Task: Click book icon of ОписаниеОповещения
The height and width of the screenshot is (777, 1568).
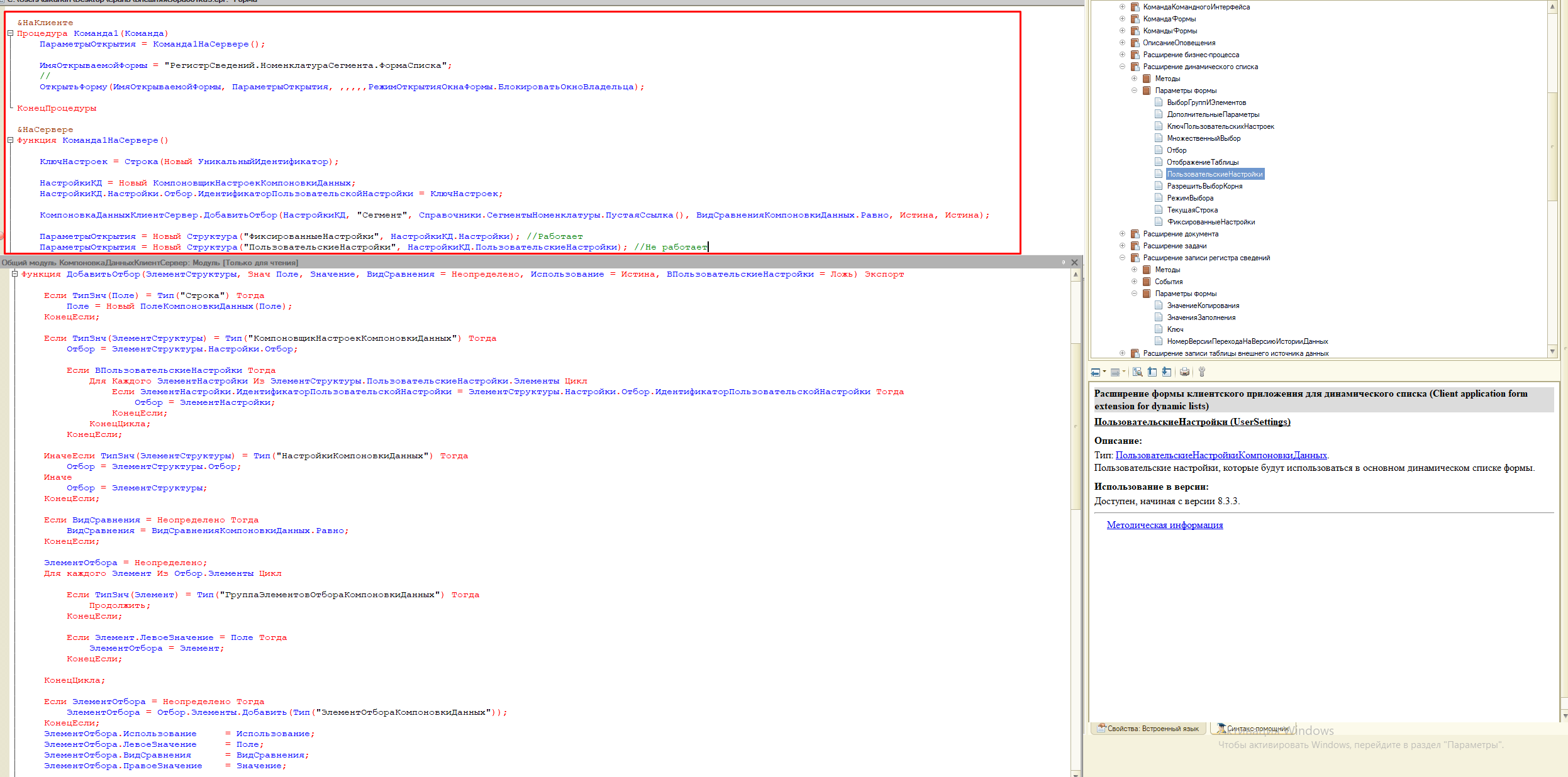Action: pyautogui.click(x=1135, y=43)
